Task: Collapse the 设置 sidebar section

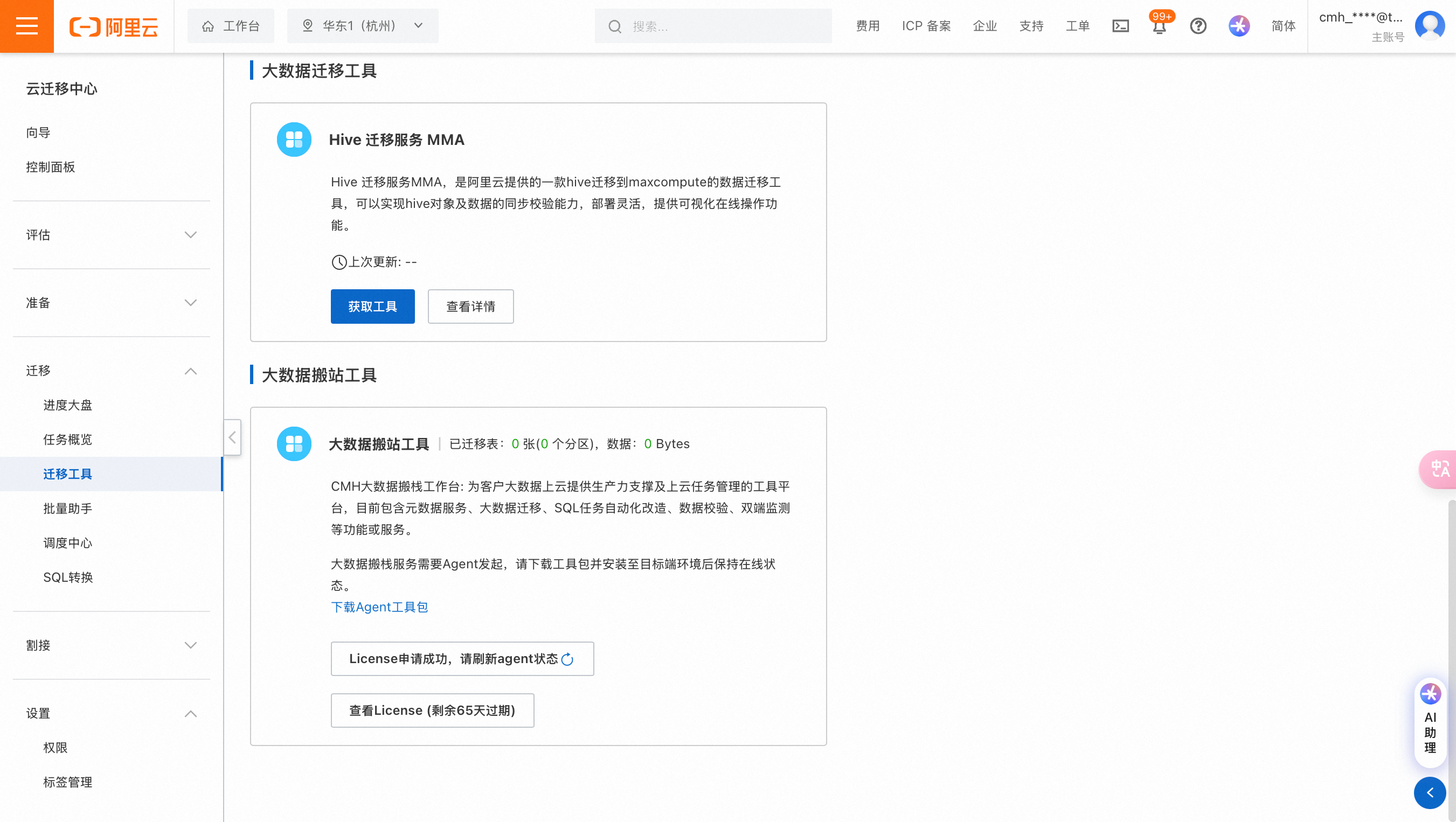Action: tap(112, 714)
